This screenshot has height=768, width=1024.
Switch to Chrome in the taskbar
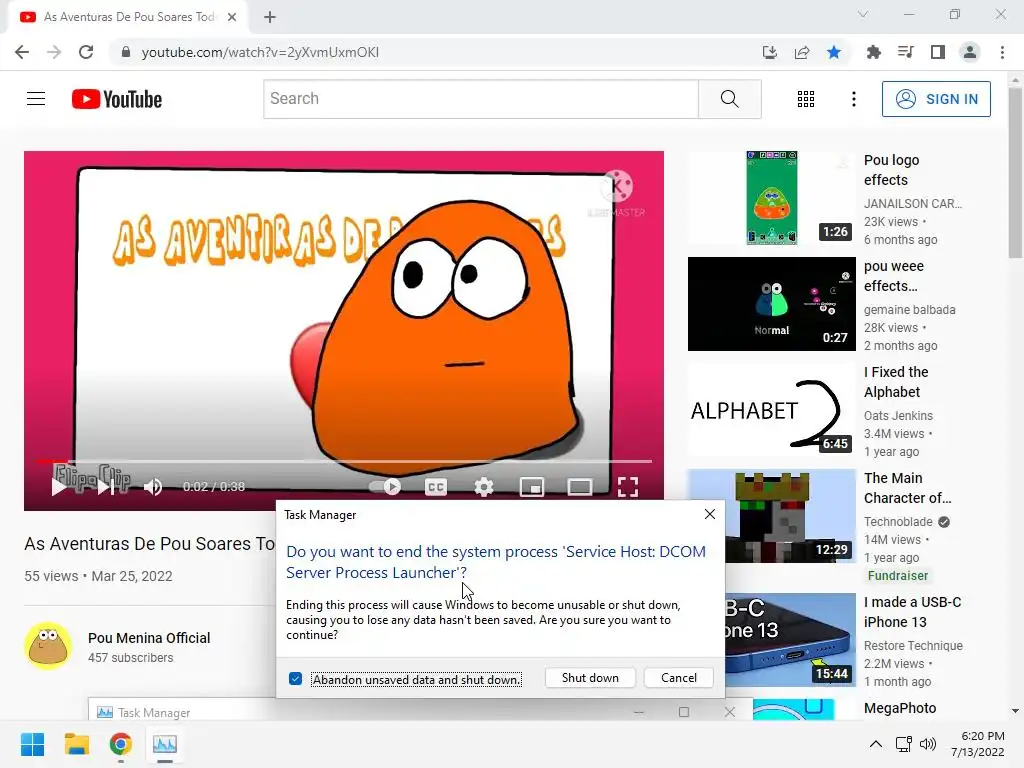pos(121,744)
